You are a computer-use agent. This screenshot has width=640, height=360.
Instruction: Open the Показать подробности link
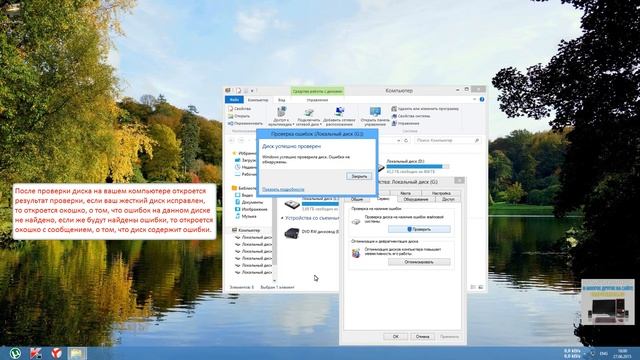(x=283, y=189)
